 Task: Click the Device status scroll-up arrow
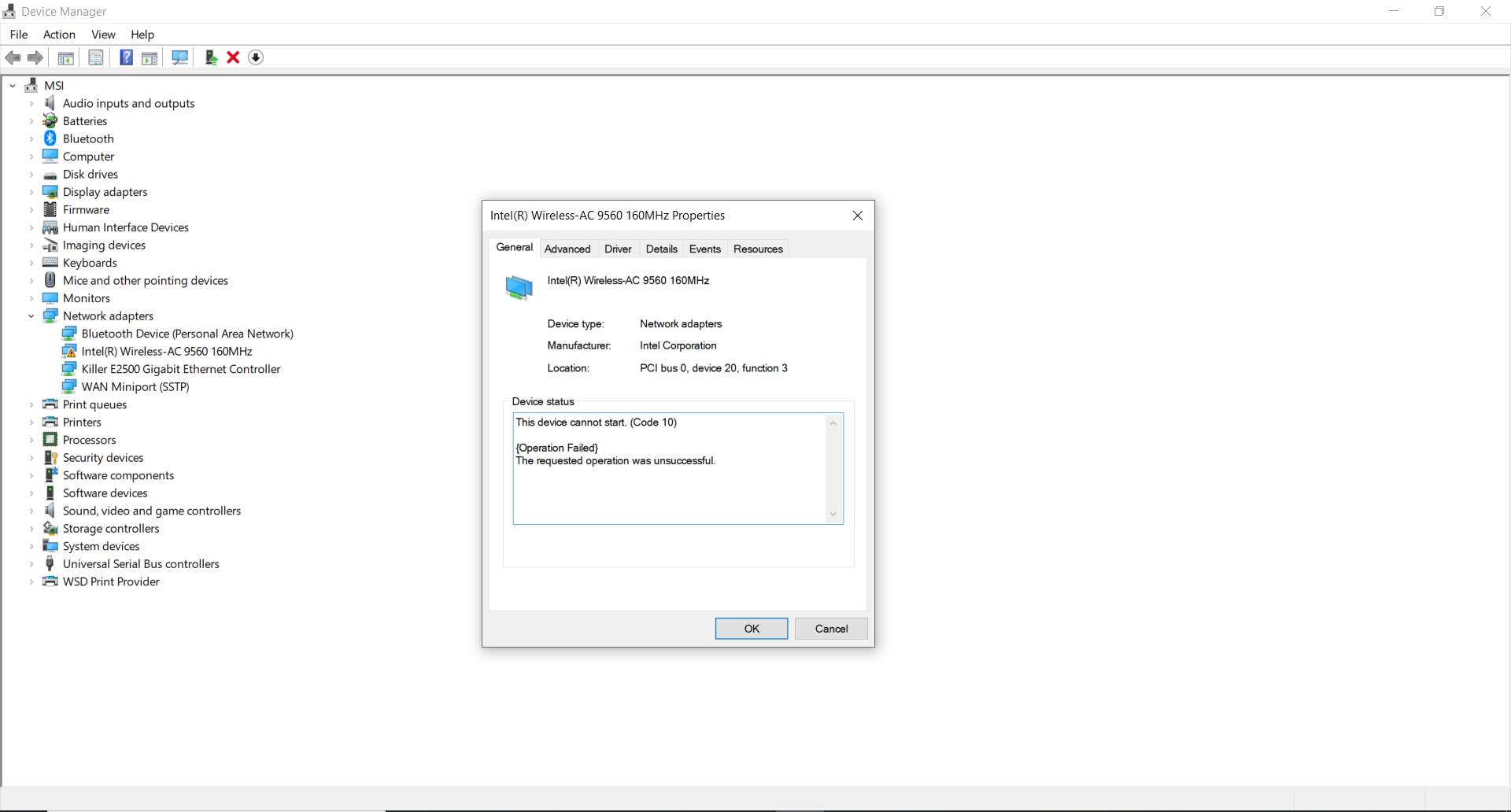pyautogui.click(x=833, y=423)
